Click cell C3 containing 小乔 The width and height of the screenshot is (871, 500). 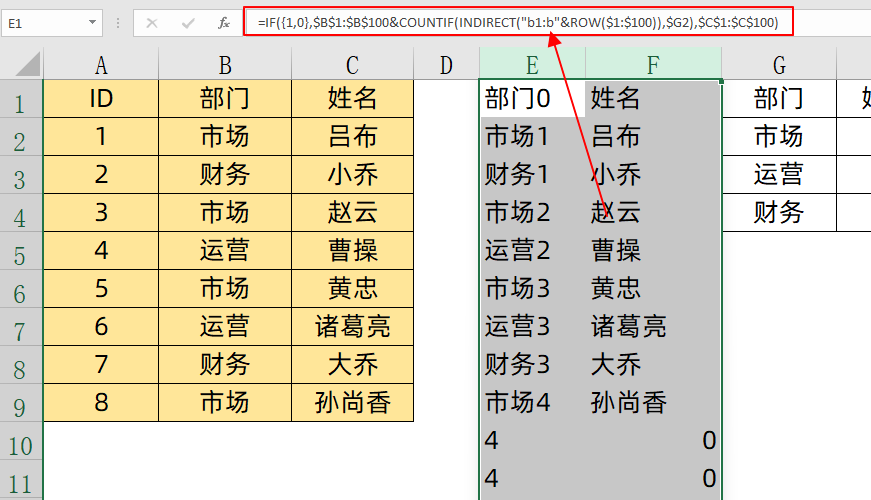(x=352, y=174)
